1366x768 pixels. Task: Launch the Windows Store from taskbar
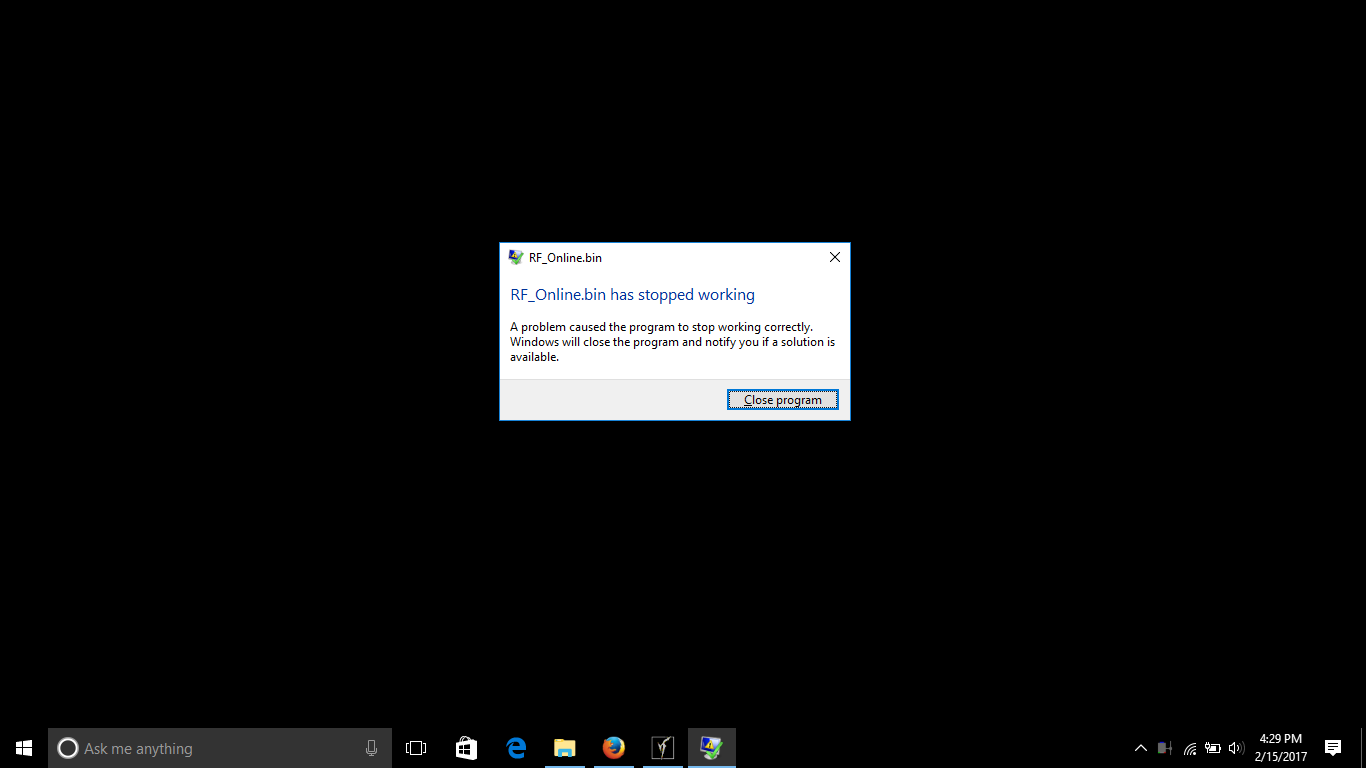pos(466,748)
